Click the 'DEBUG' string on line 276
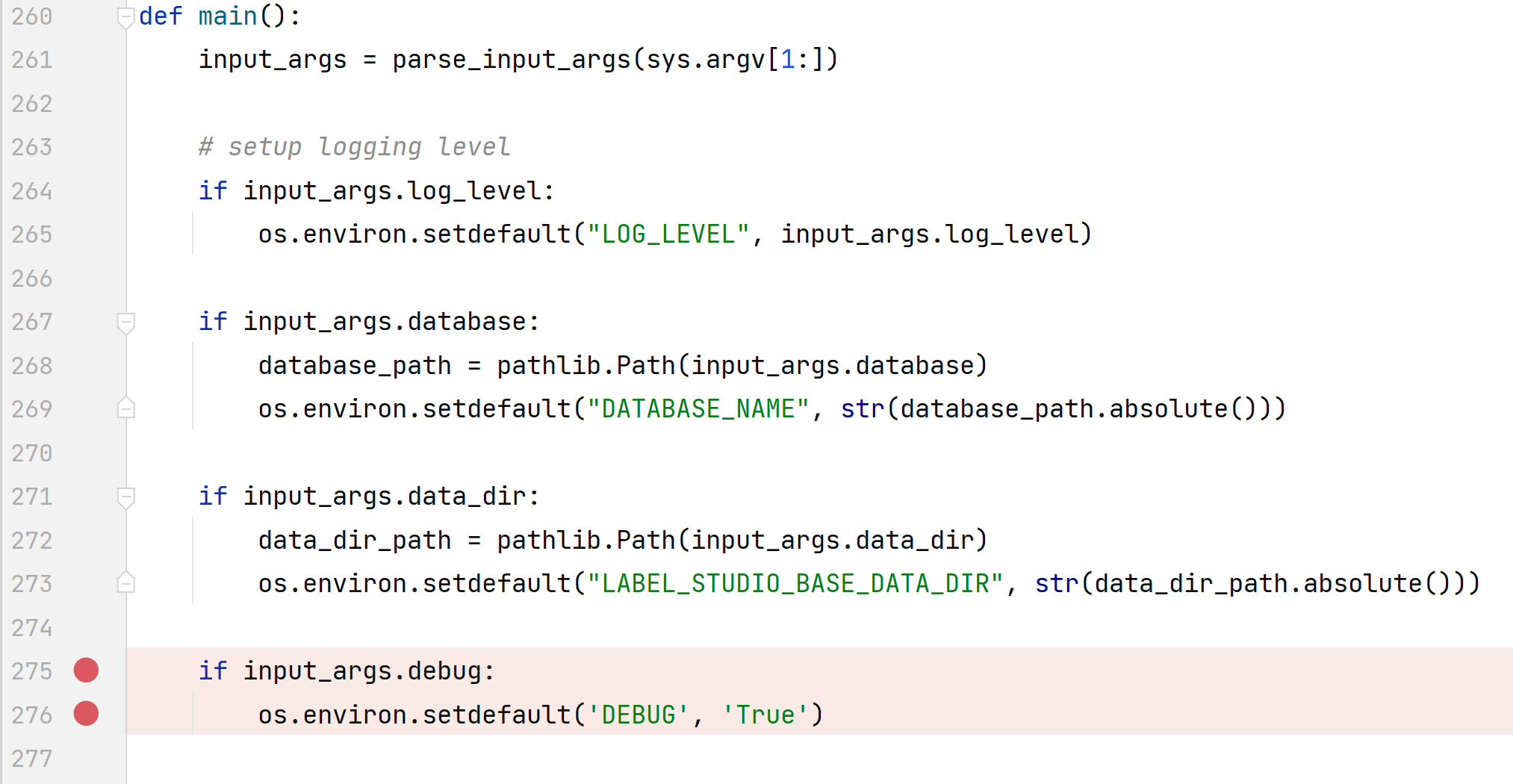Viewport: 1513px width, 784px height. coord(639,715)
